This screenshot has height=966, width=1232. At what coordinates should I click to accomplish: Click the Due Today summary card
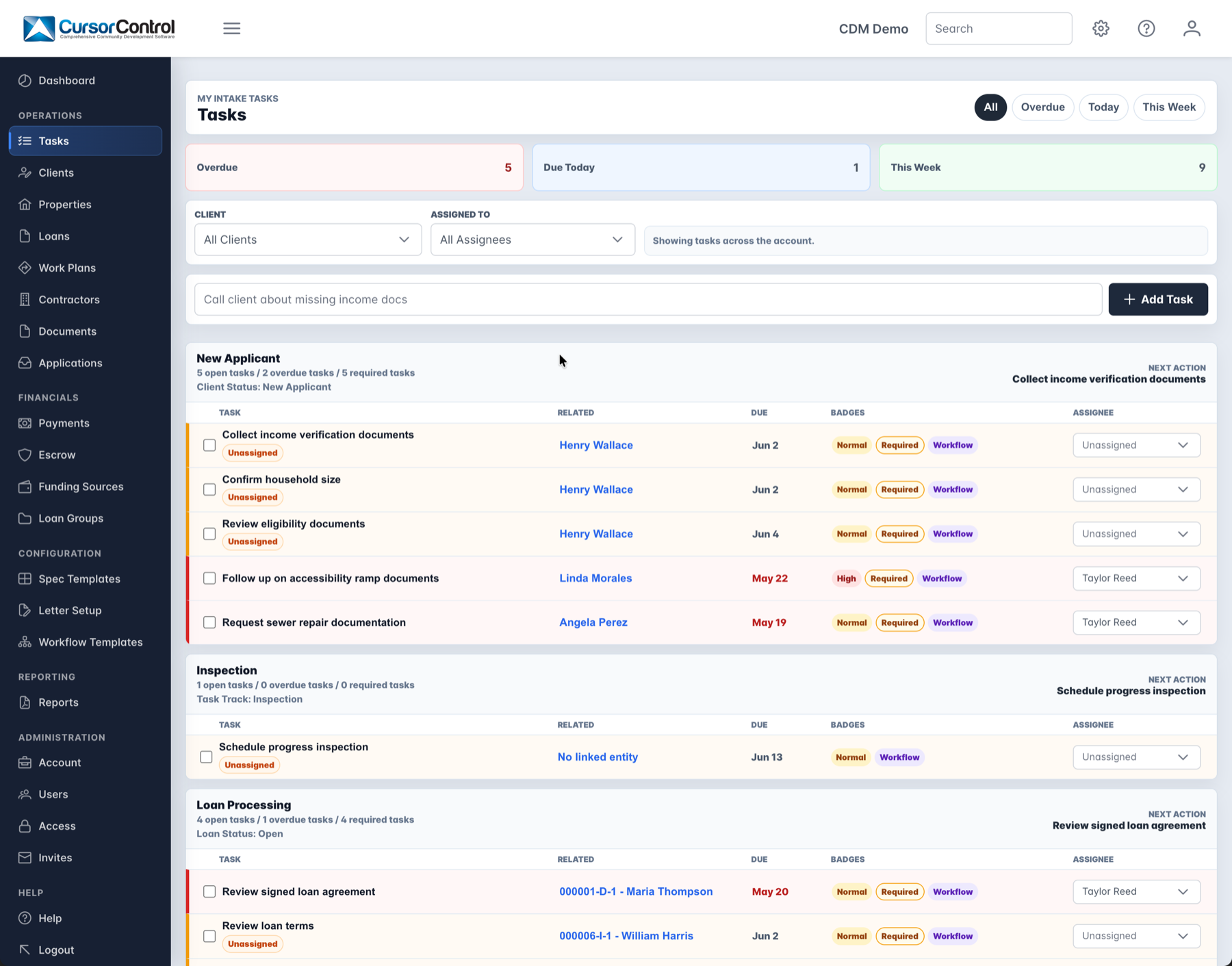[701, 167]
